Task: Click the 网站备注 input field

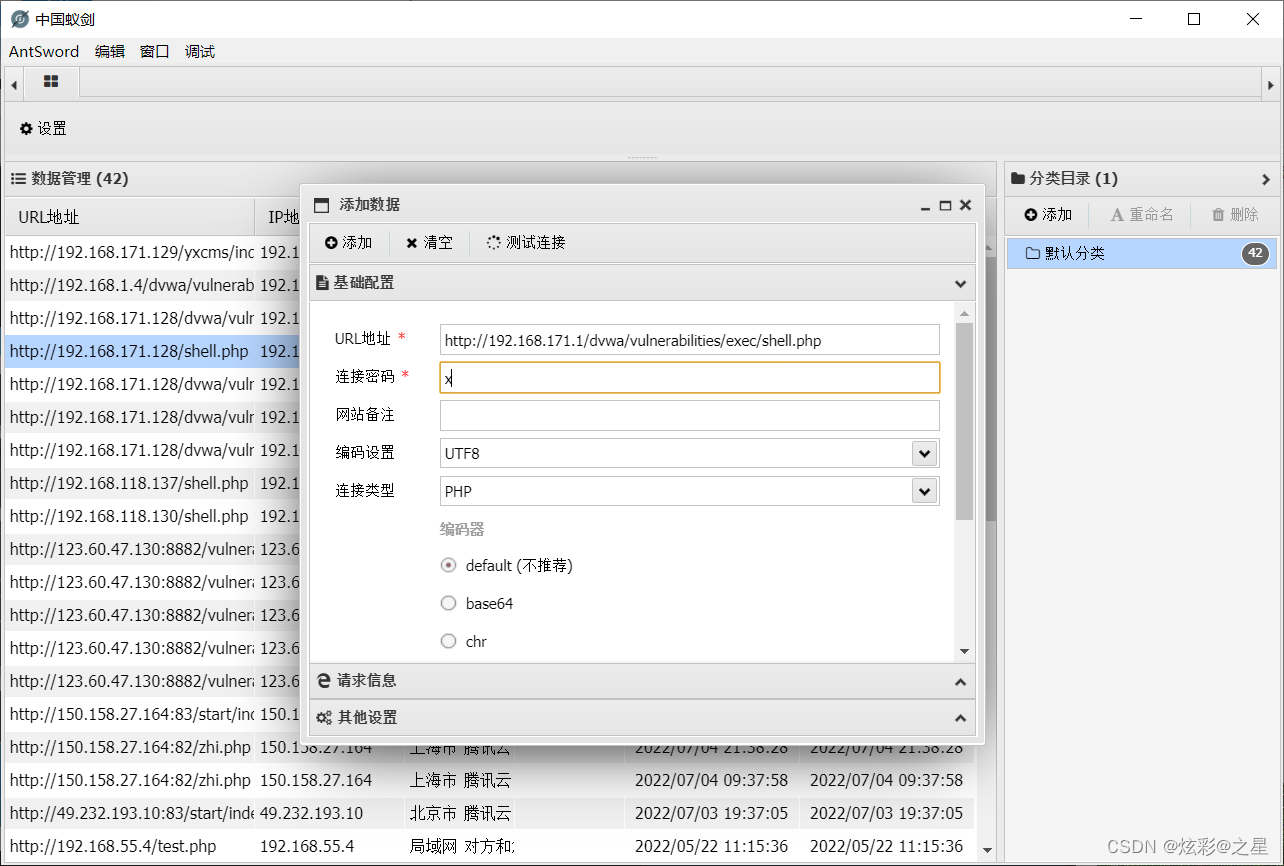Action: click(x=689, y=415)
